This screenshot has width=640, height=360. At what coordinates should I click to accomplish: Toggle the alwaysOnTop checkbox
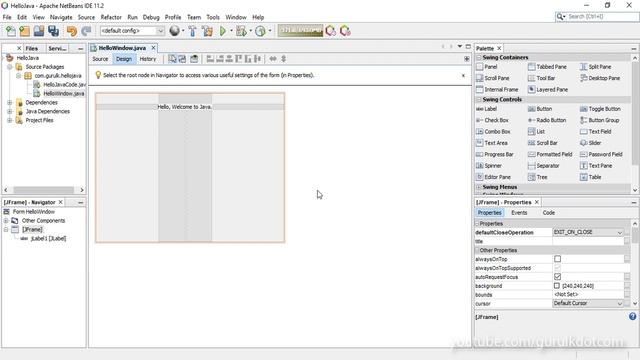point(557,259)
